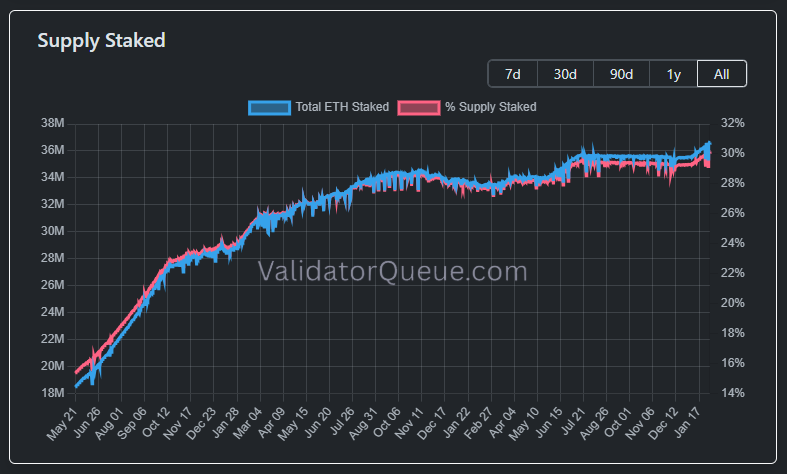Click the 38M left axis label
The width and height of the screenshot is (787, 474).
click(52, 123)
